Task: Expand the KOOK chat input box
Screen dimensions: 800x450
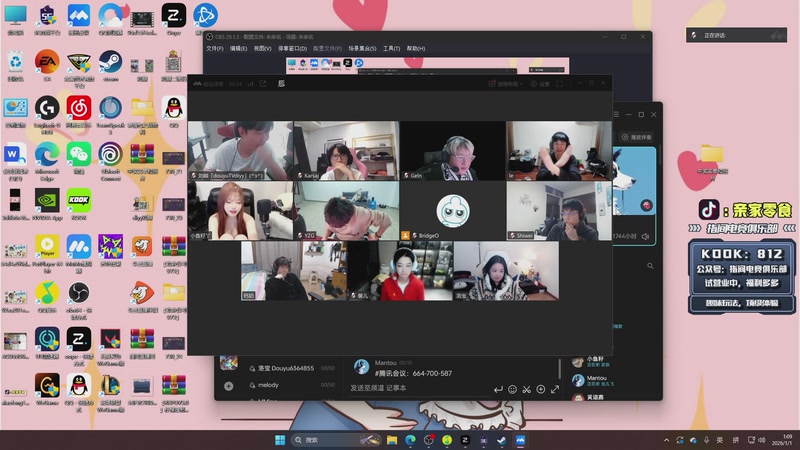Action: 555,389
